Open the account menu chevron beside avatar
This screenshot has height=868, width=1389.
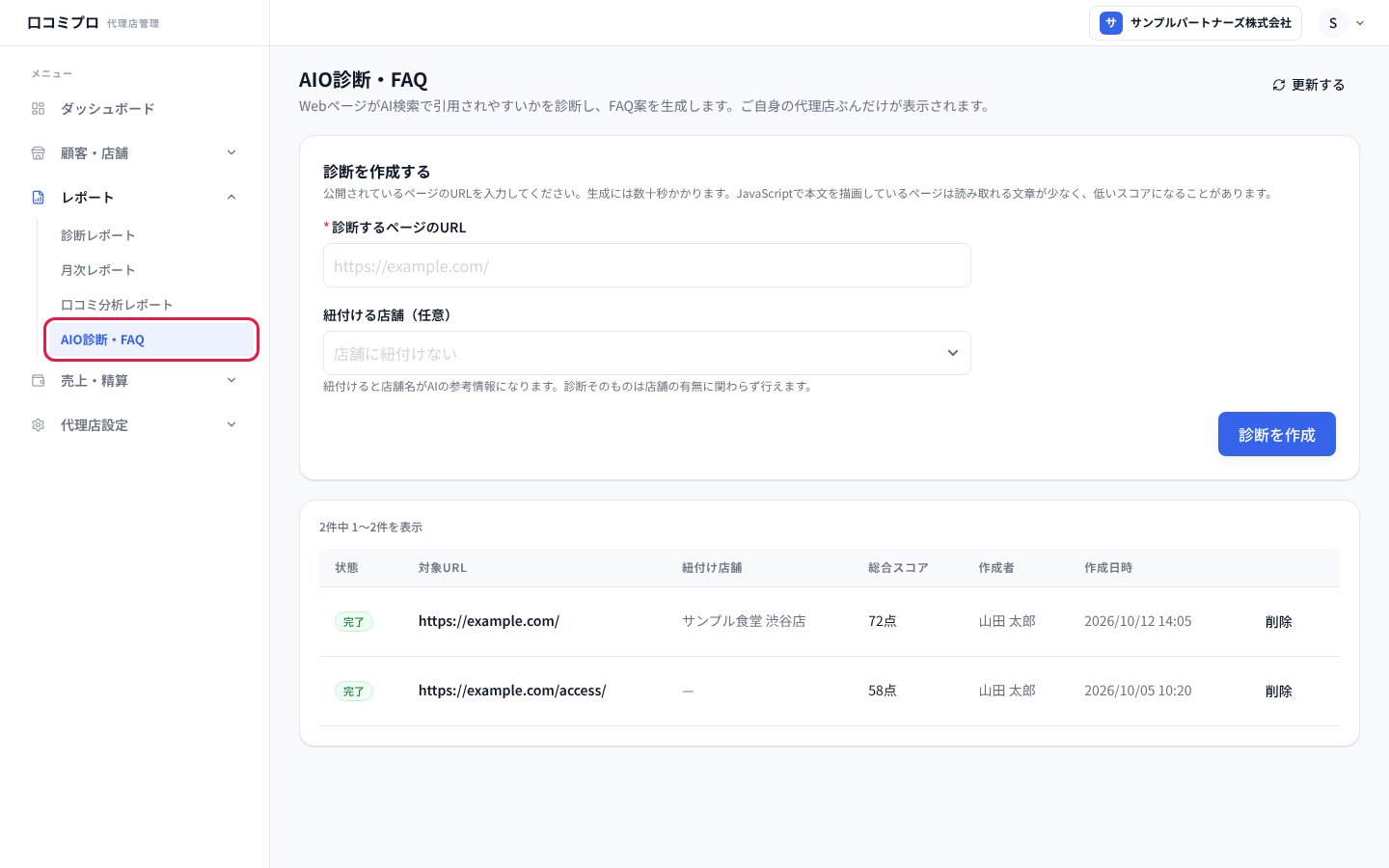[1360, 23]
